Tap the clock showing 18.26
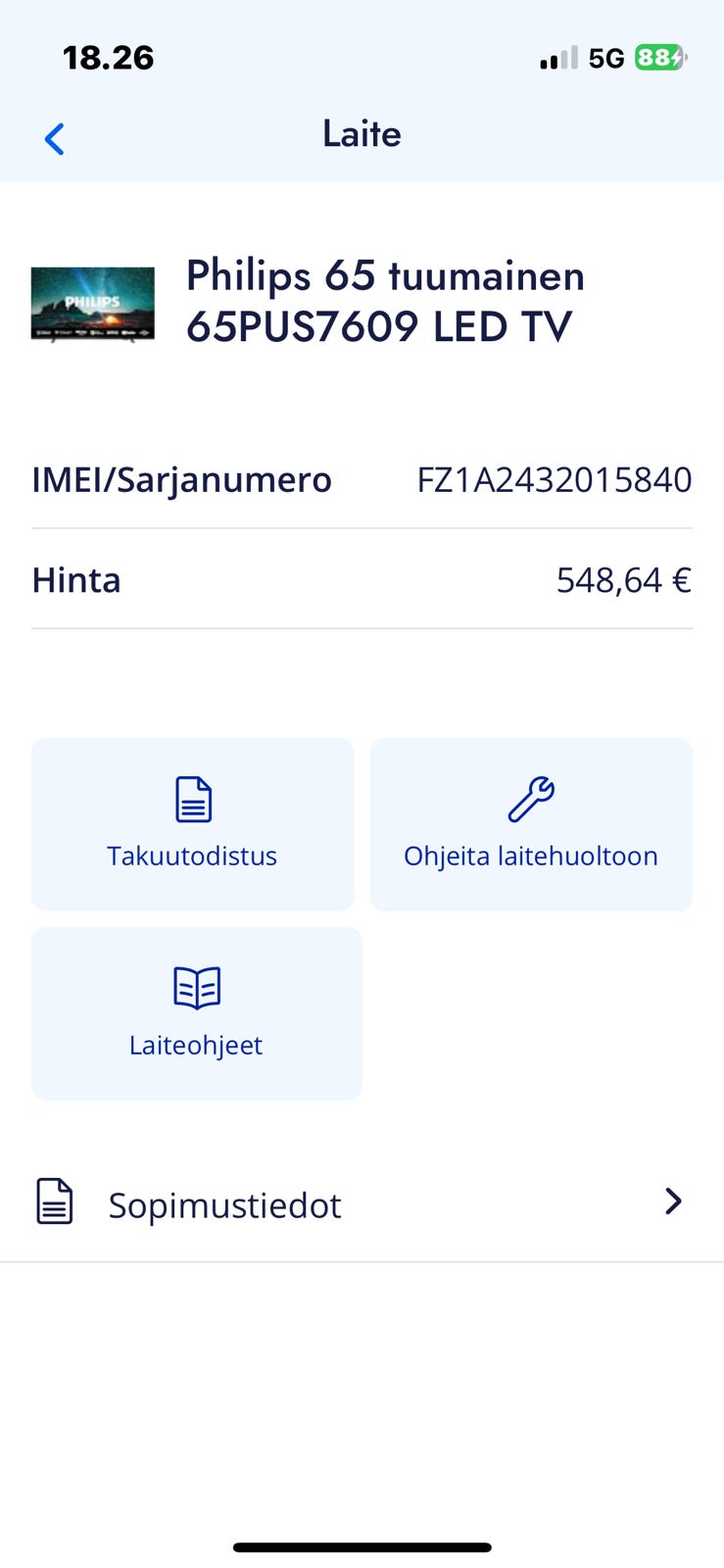The width and height of the screenshot is (724, 1568). (x=109, y=58)
